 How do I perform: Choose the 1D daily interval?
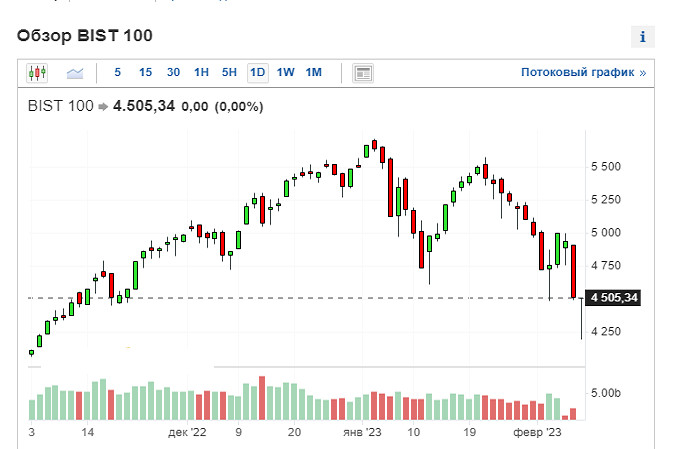pyautogui.click(x=257, y=73)
